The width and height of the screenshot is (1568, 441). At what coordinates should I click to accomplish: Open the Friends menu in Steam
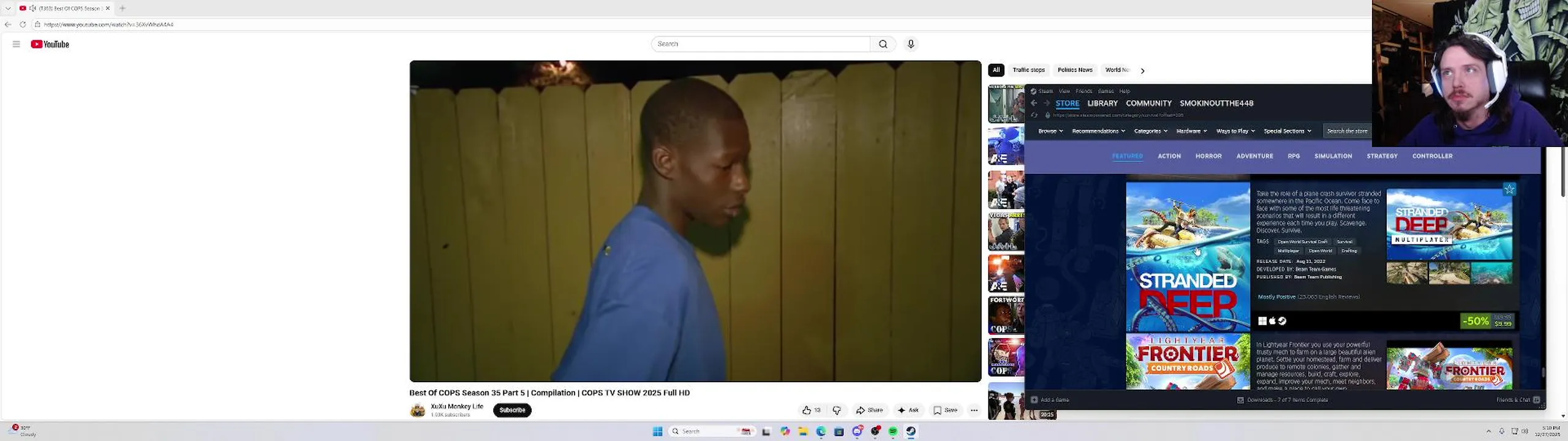coord(1084,91)
